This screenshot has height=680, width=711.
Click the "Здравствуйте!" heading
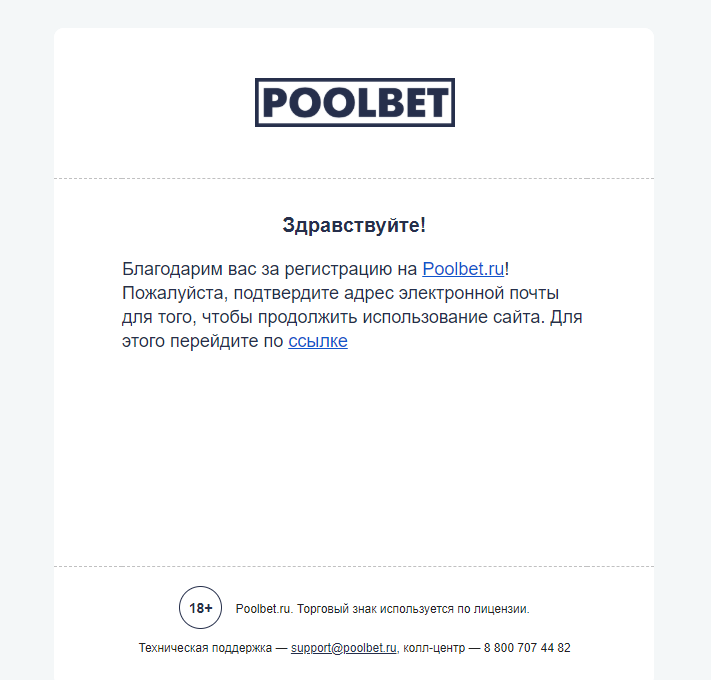pos(354,225)
